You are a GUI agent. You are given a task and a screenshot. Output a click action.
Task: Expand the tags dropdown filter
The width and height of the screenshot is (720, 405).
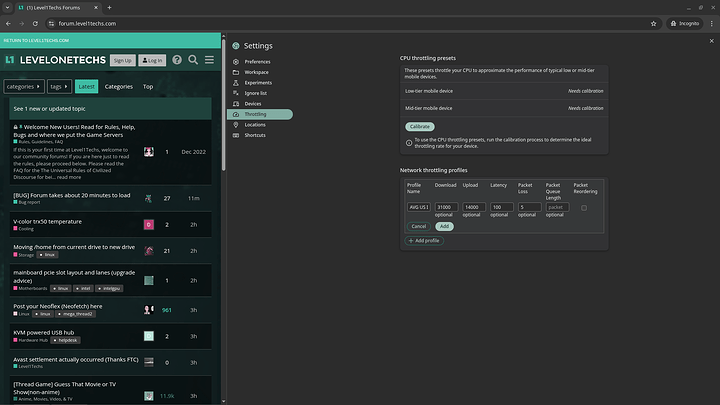[60, 87]
